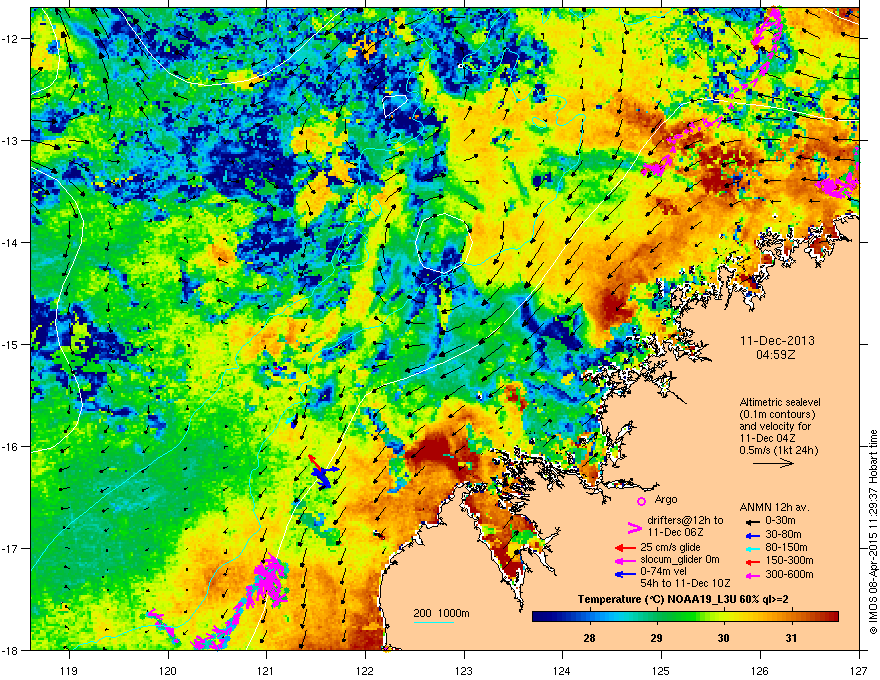Click the red 25 cm/s glide arrow
880x680 pixels.
tap(625, 548)
